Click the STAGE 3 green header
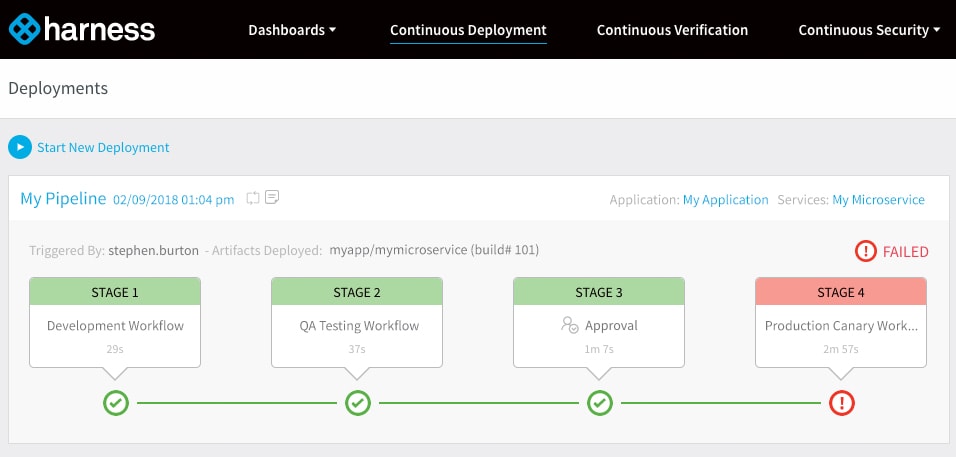 (x=599, y=292)
